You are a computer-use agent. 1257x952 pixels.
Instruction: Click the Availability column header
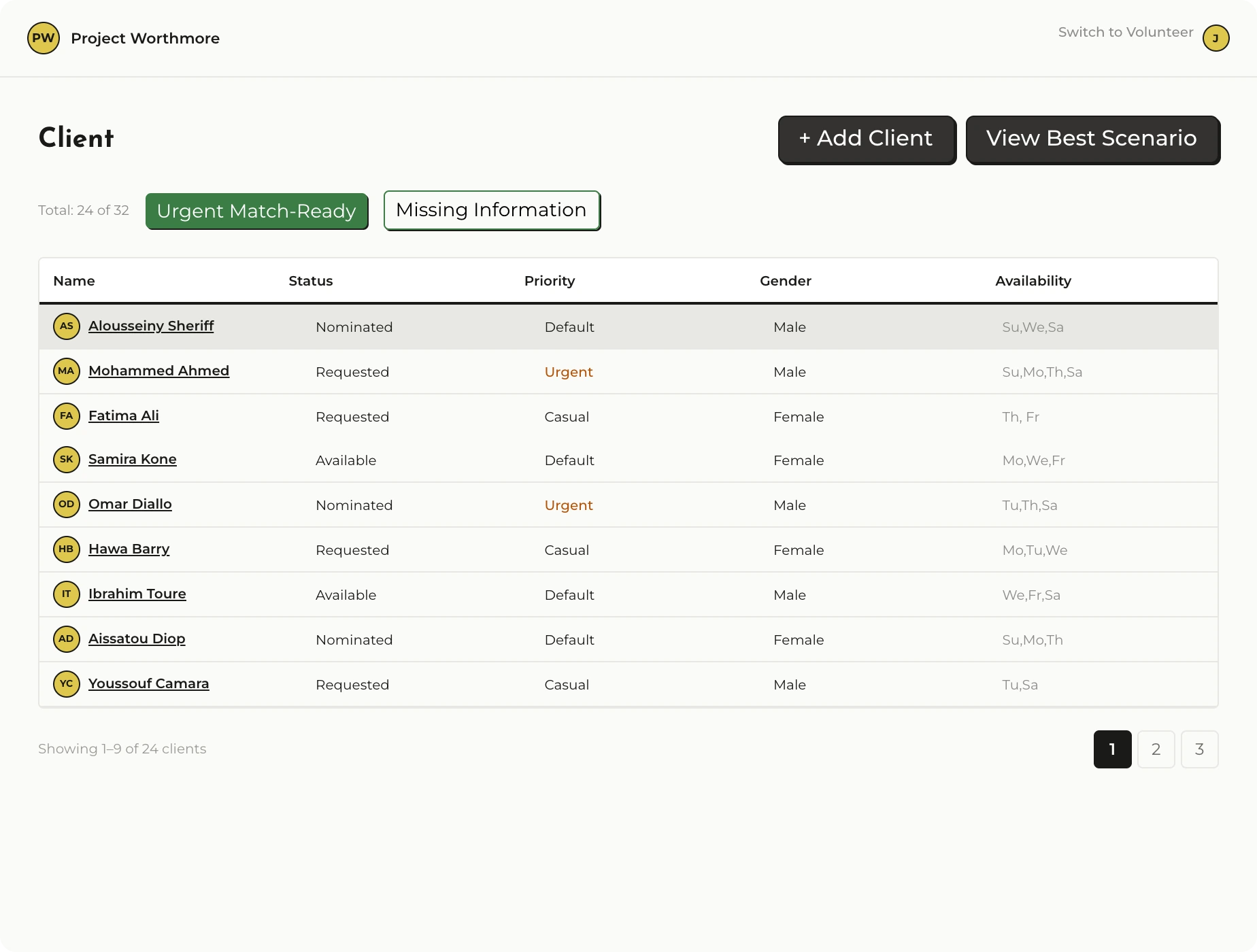(x=1033, y=281)
